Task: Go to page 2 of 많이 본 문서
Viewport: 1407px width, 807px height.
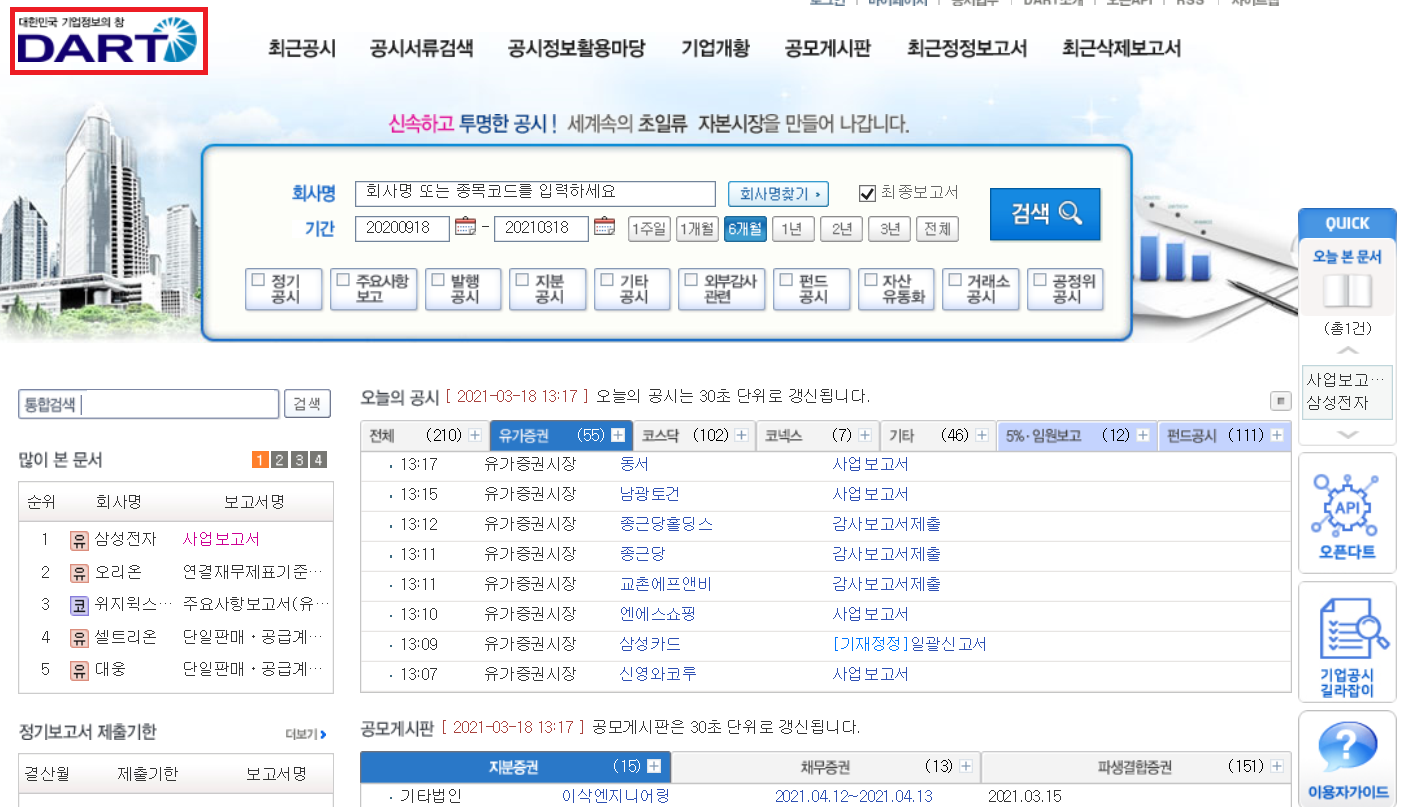Action: [279, 460]
